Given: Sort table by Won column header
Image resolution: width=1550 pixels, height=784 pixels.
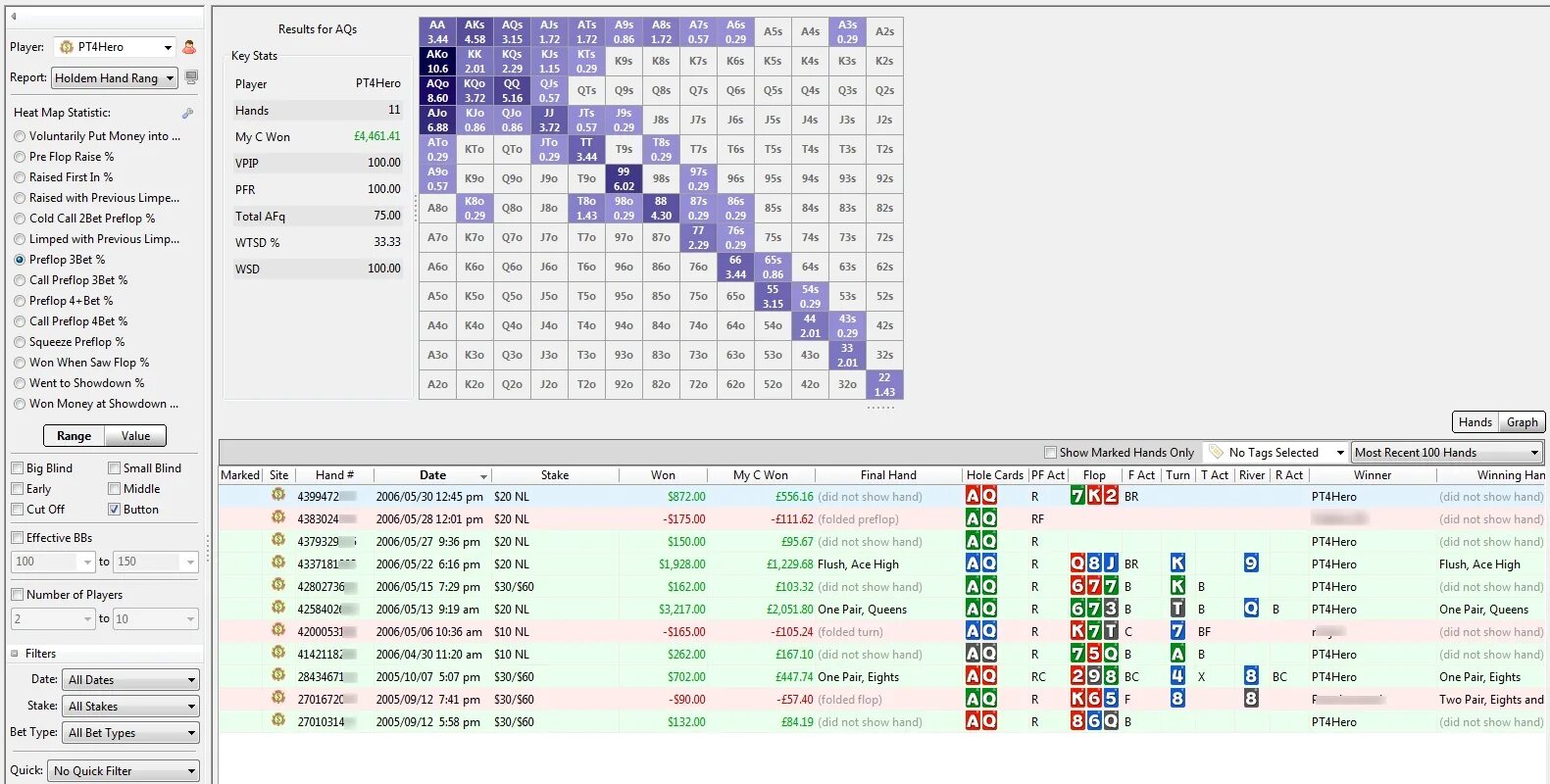Looking at the screenshot, I should pos(663,475).
